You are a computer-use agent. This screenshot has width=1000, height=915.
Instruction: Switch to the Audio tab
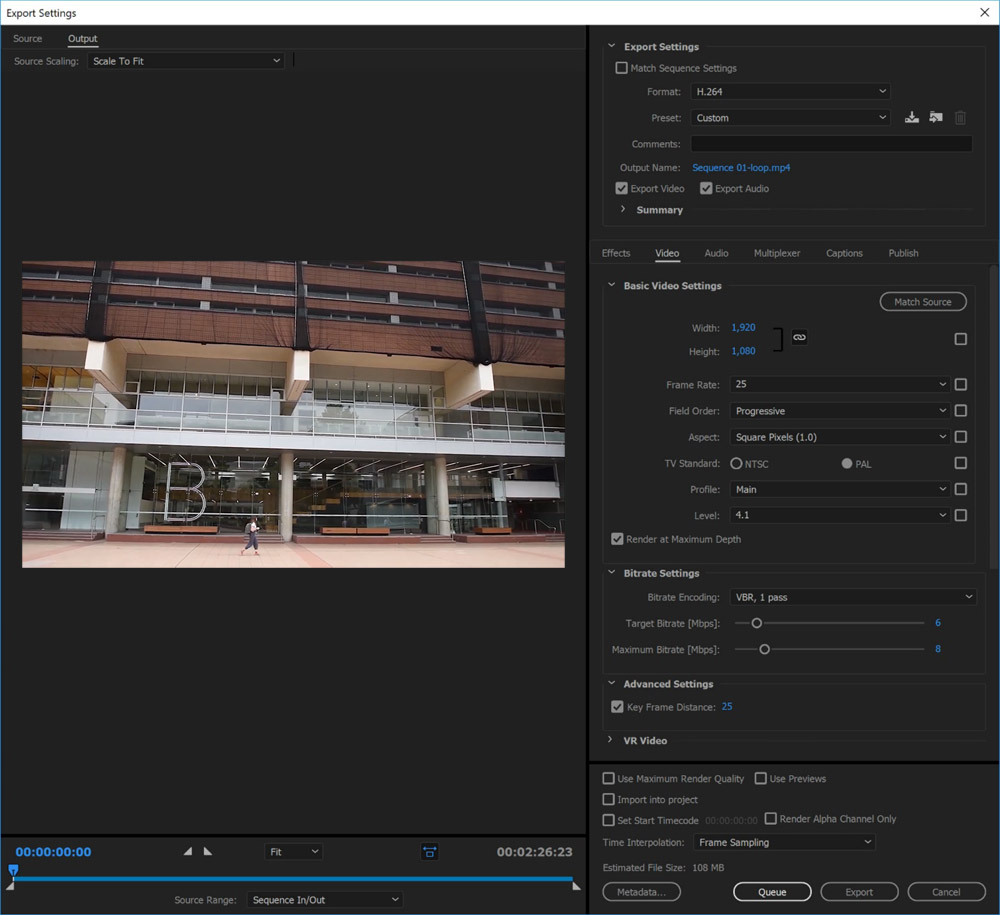click(716, 253)
